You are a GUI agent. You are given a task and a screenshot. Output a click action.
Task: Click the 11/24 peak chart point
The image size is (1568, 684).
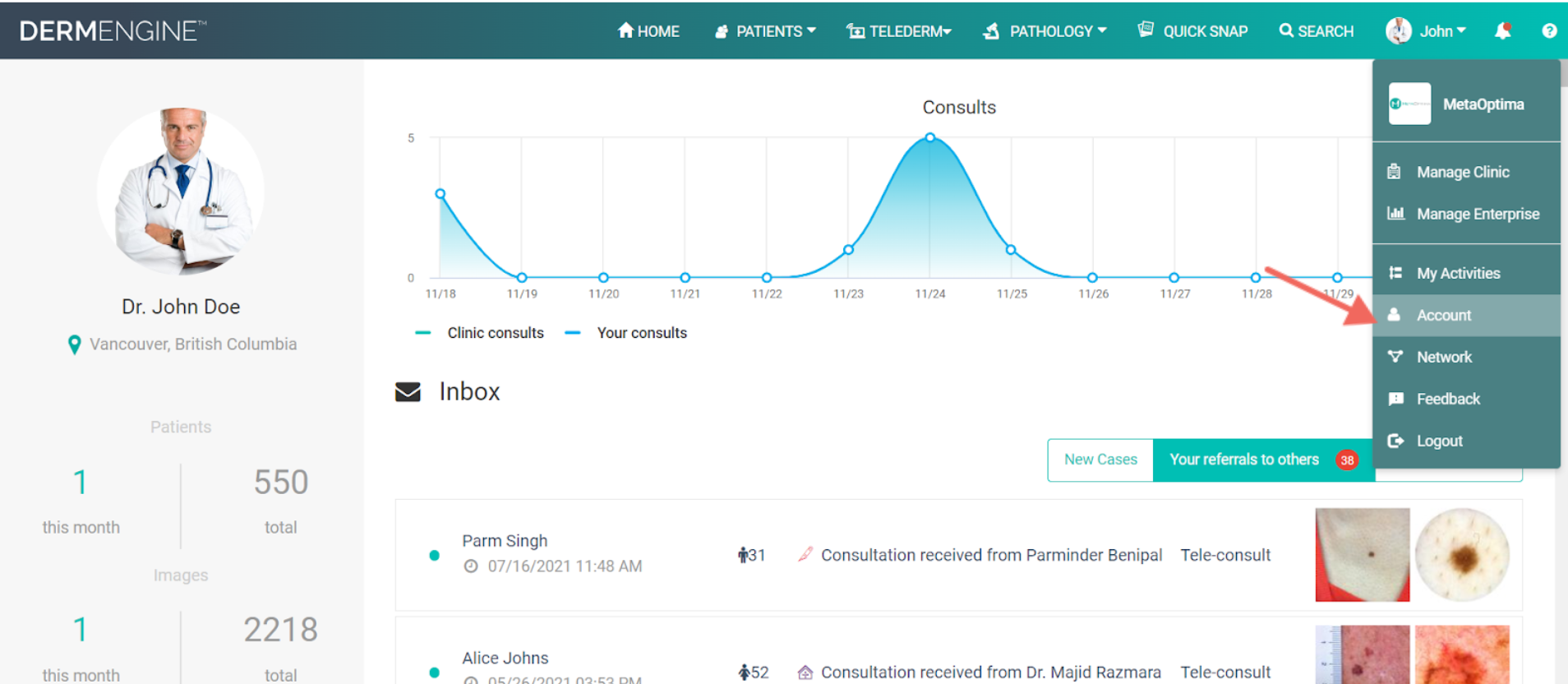pyautogui.click(x=929, y=137)
